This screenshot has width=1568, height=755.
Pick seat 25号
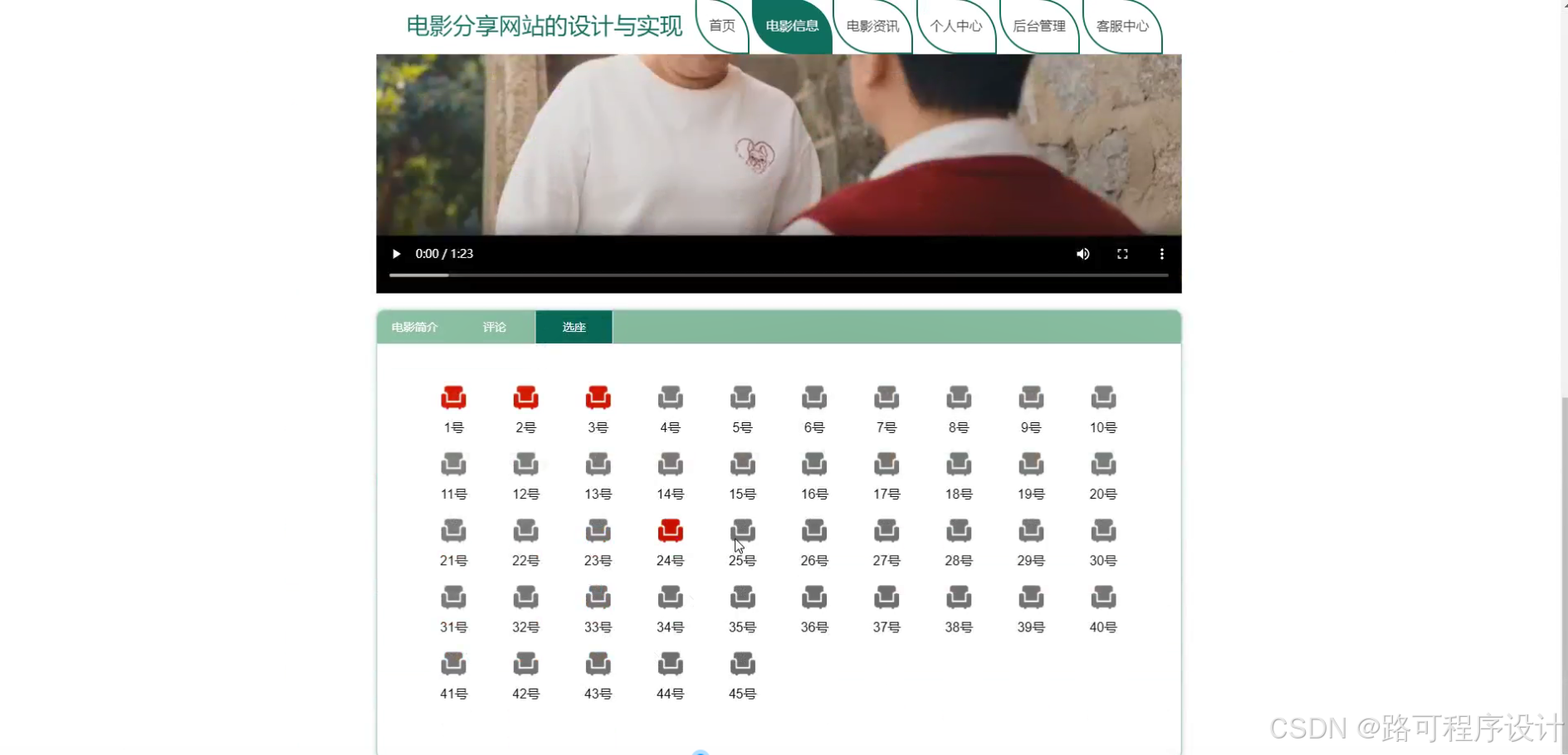pyautogui.click(x=742, y=530)
